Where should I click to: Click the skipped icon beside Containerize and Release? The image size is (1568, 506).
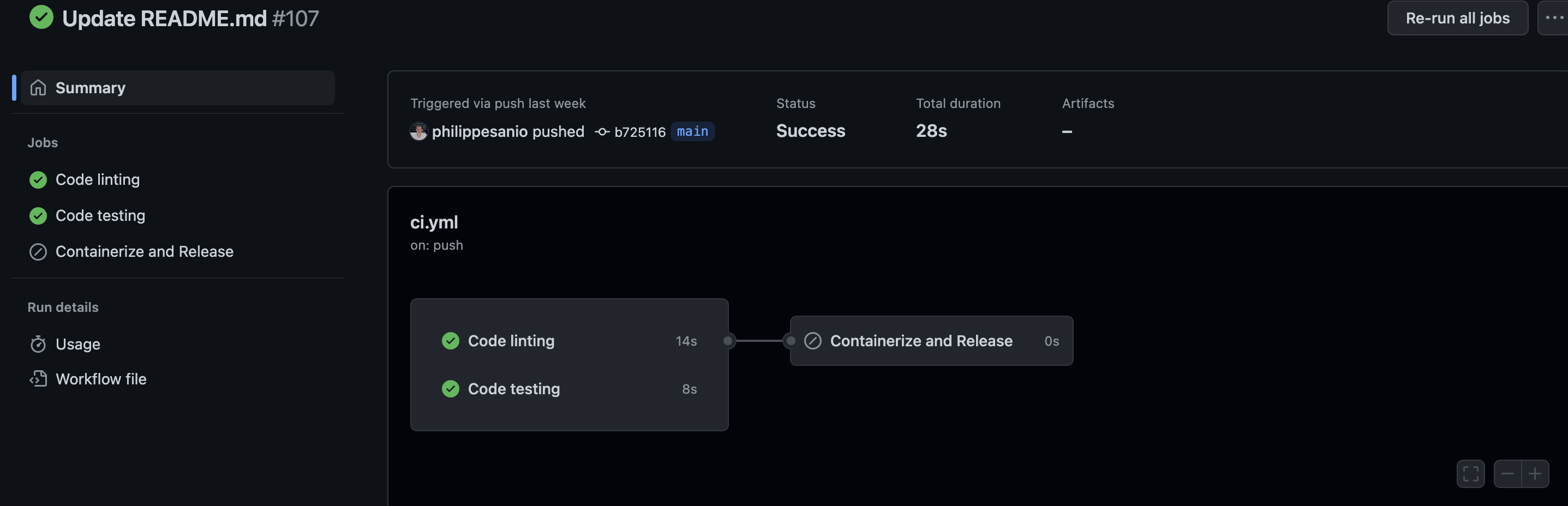click(38, 251)
